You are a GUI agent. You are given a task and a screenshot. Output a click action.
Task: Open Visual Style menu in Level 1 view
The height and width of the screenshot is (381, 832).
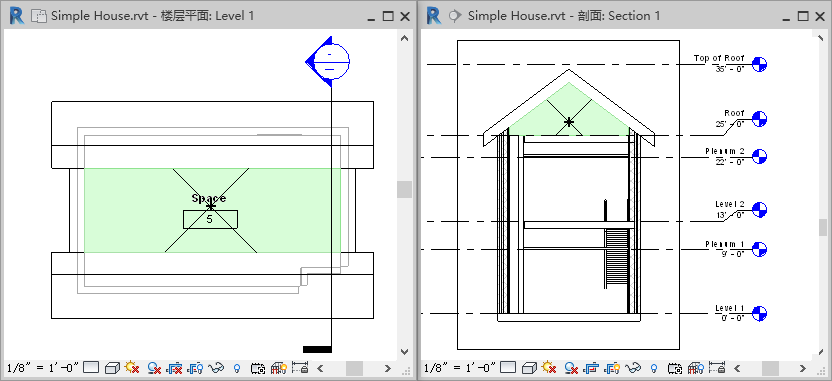click(x=112, y=367)
